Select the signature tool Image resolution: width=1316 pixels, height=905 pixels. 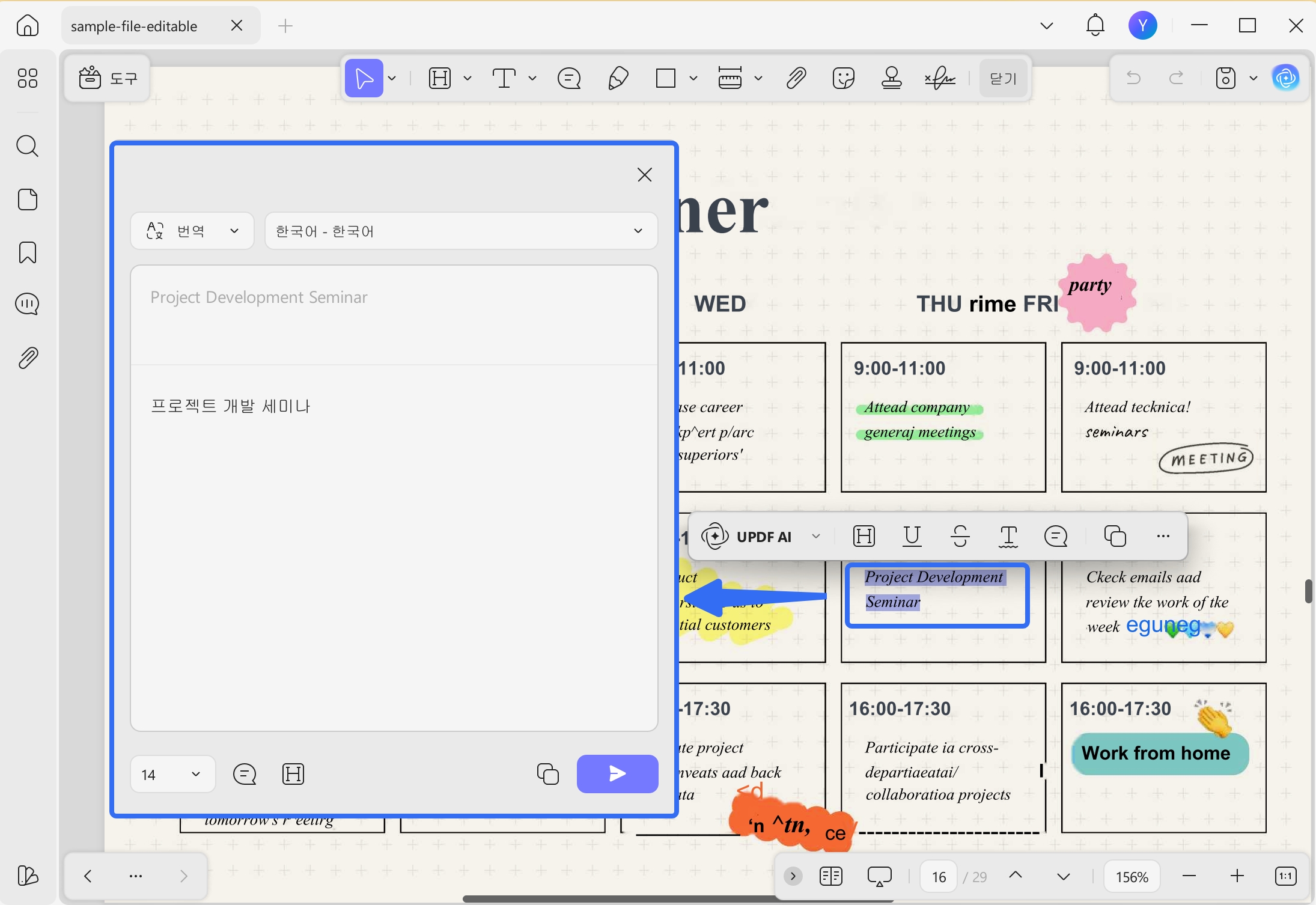(940, 78)
